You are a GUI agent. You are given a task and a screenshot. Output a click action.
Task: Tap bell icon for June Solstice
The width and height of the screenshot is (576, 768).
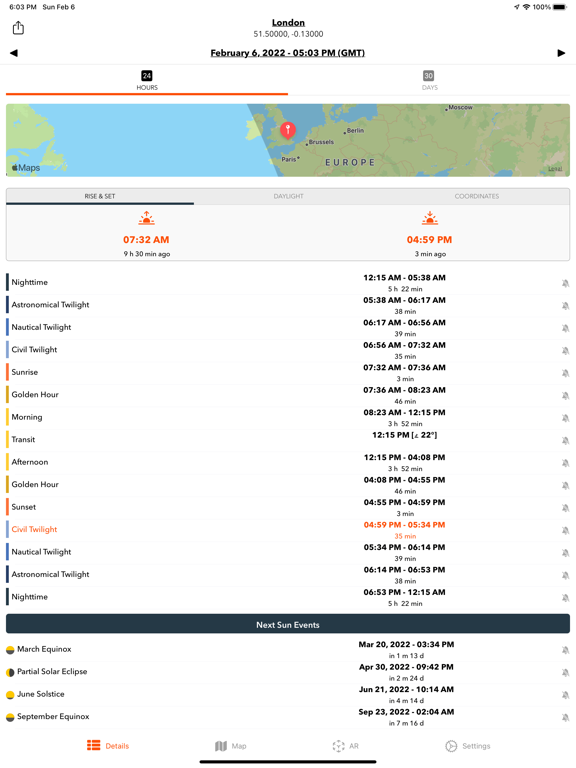pyautogui.click(x=565, y=695)
